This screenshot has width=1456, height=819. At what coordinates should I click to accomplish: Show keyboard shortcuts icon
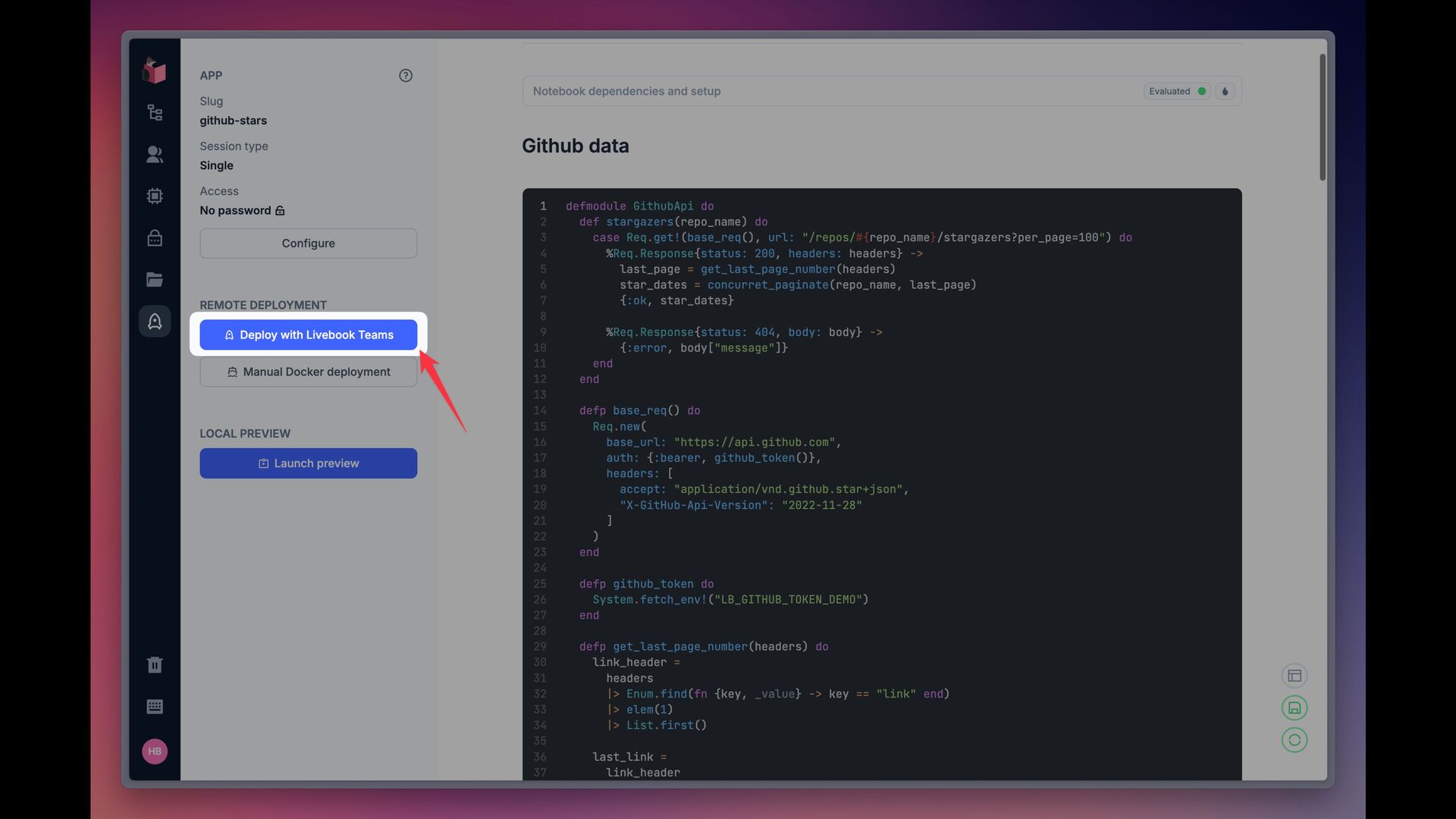155,707
